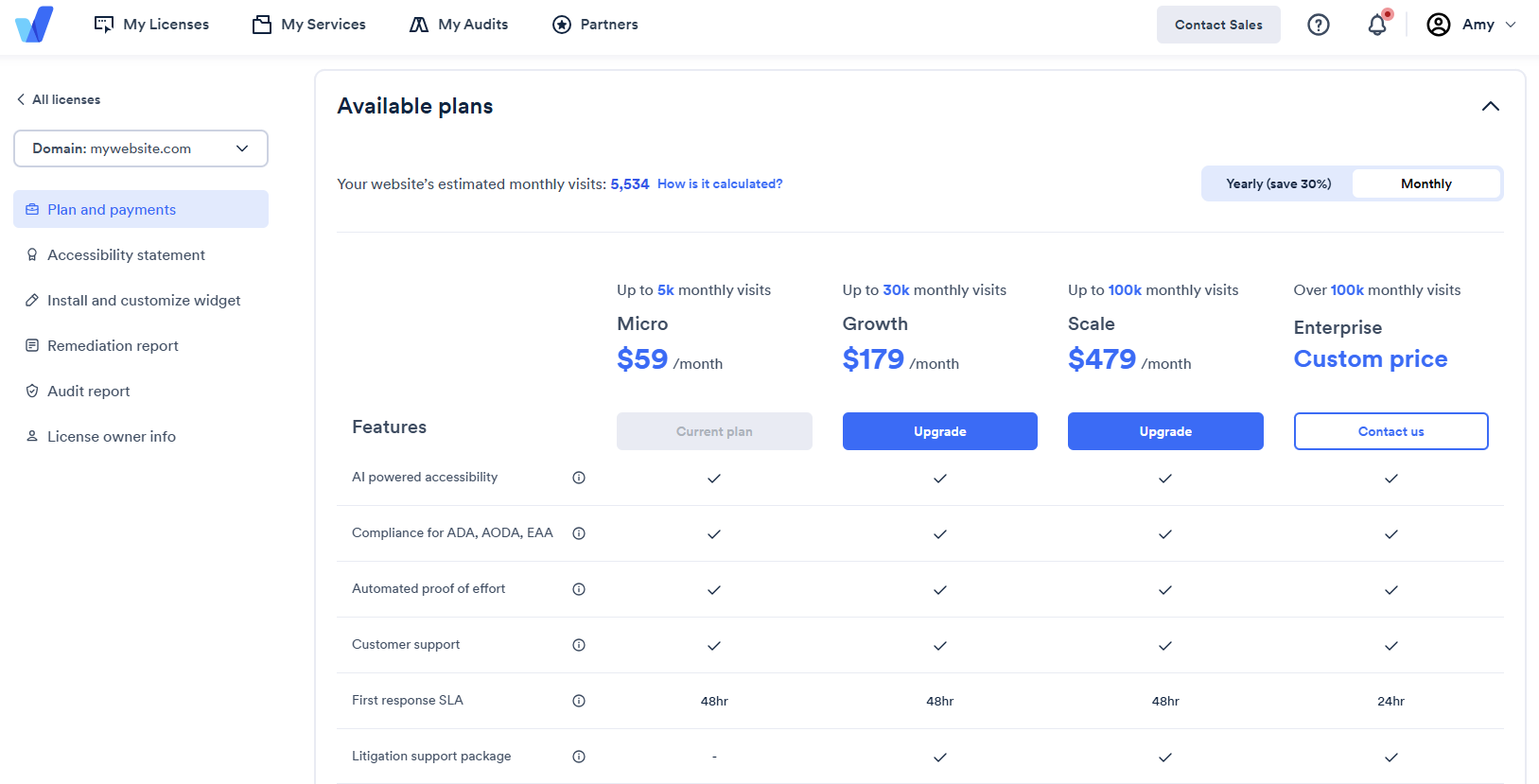1539x784 pixels.
Task: Click the app logo in header
Action: point(35,25)
